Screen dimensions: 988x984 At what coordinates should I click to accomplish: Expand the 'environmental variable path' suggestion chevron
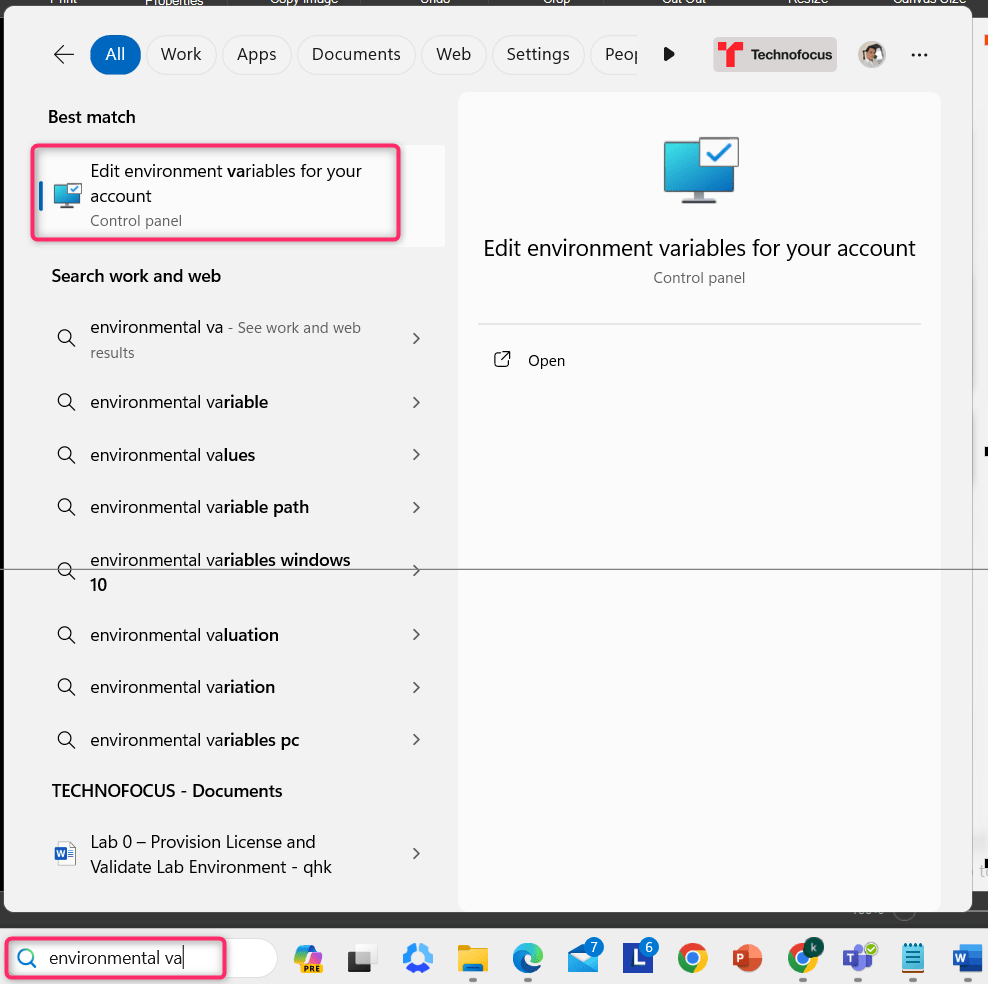(416, 508)
